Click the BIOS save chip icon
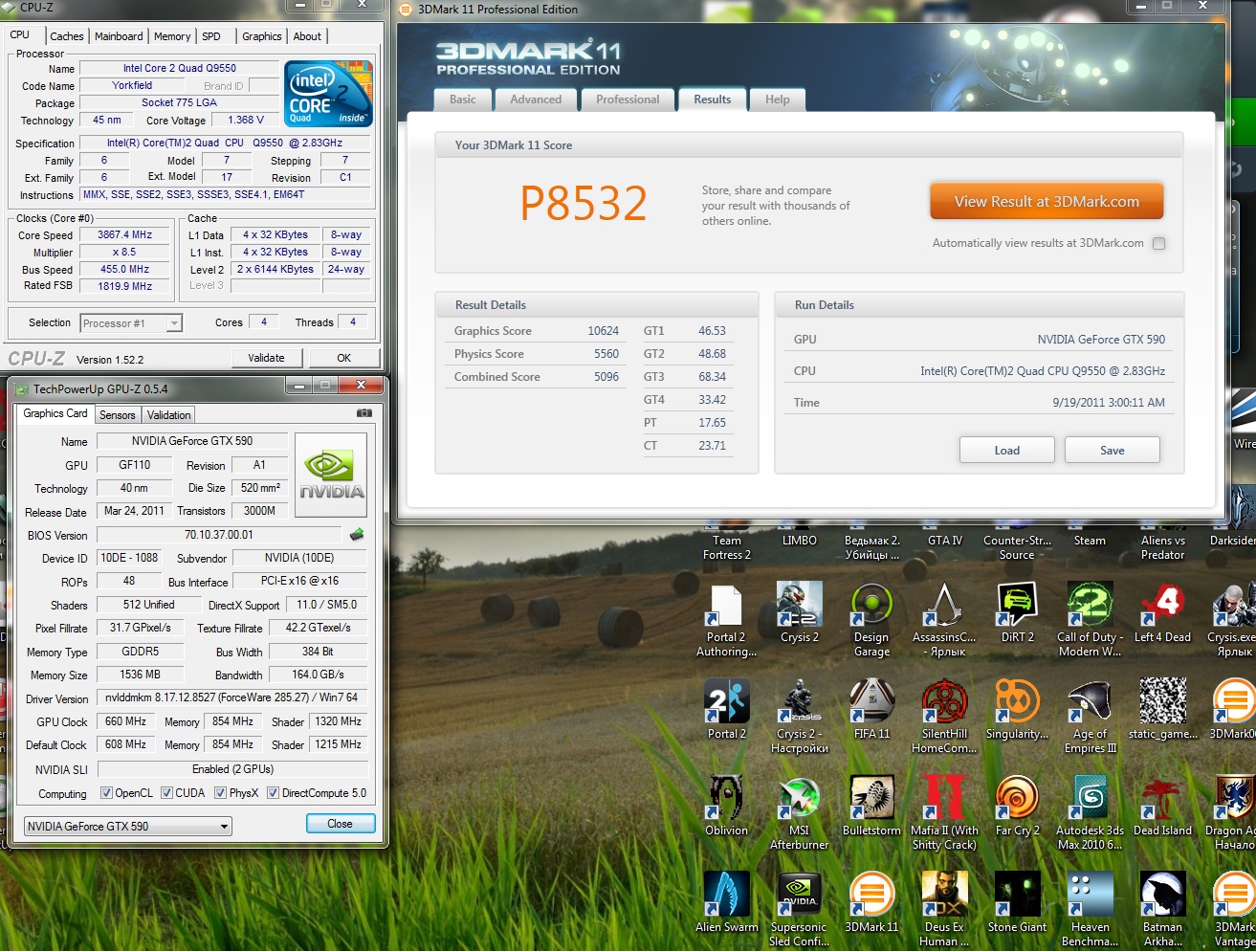This screenshot has height=952, width=1256. 357,535
